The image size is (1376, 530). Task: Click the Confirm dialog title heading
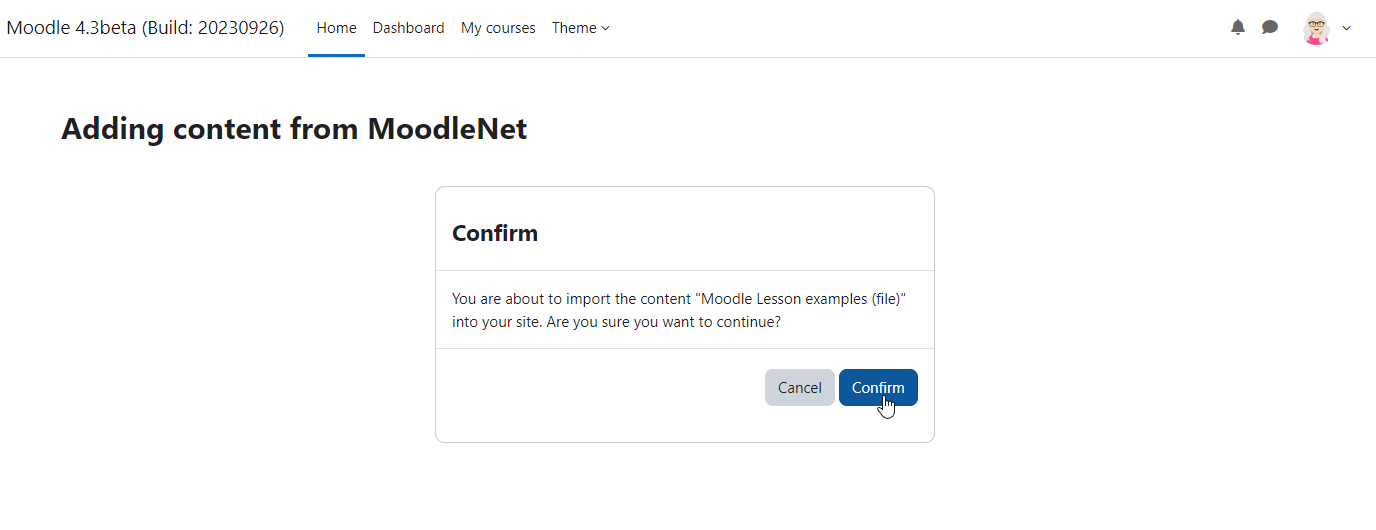tap(495, 233)
